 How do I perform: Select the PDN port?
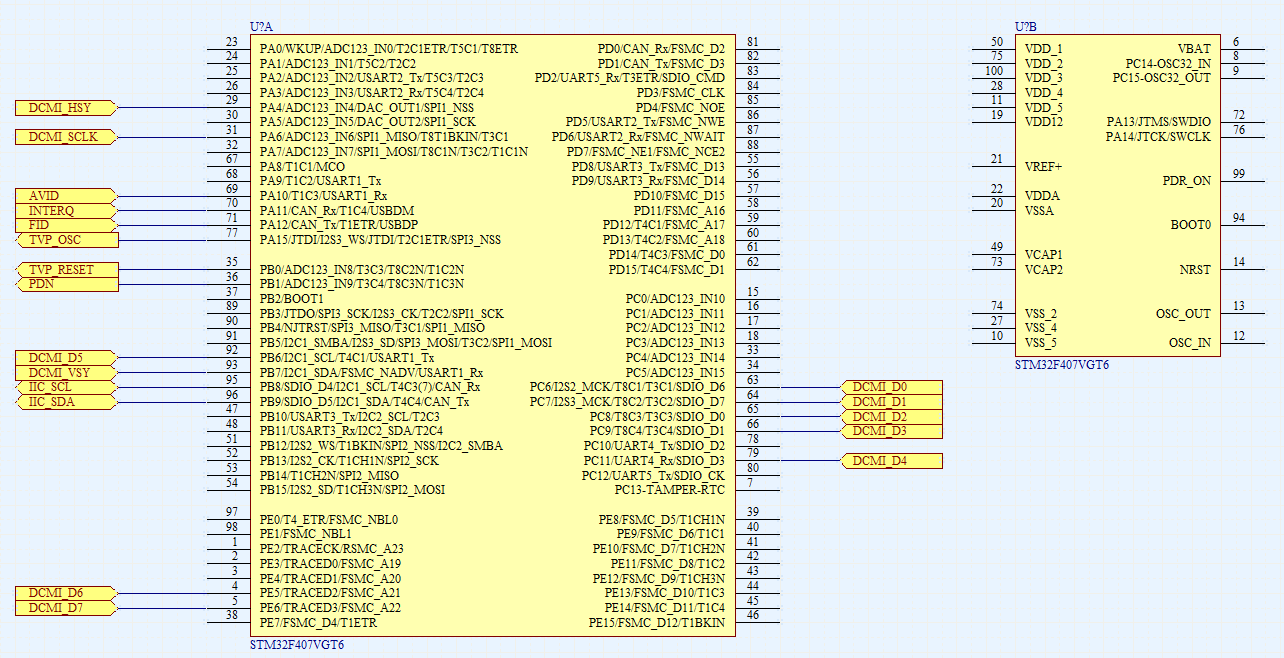click(x=67, y=284)
